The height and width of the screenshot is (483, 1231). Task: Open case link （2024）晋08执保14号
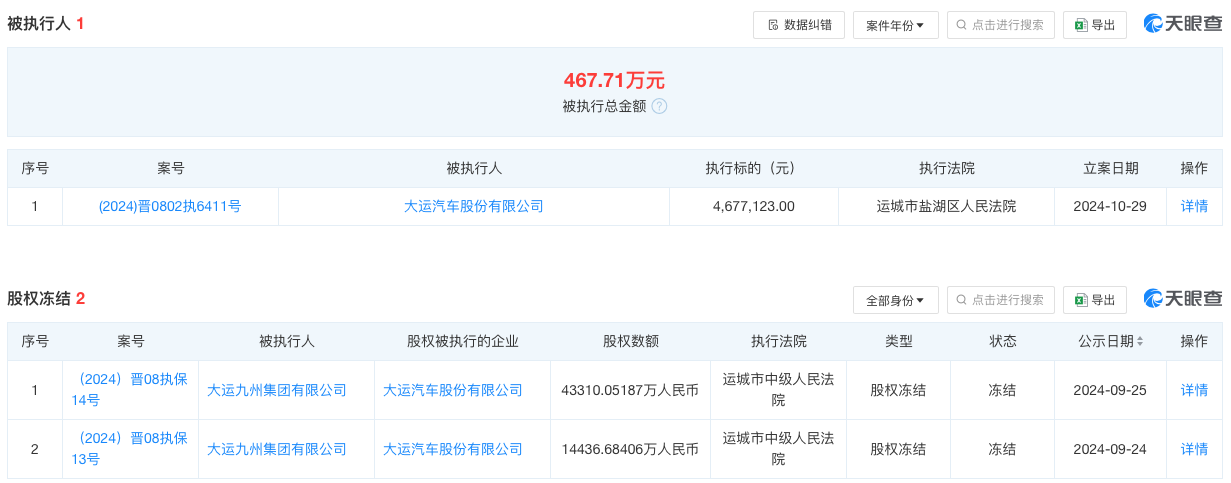pyautogui.click(x=130, y=390)
